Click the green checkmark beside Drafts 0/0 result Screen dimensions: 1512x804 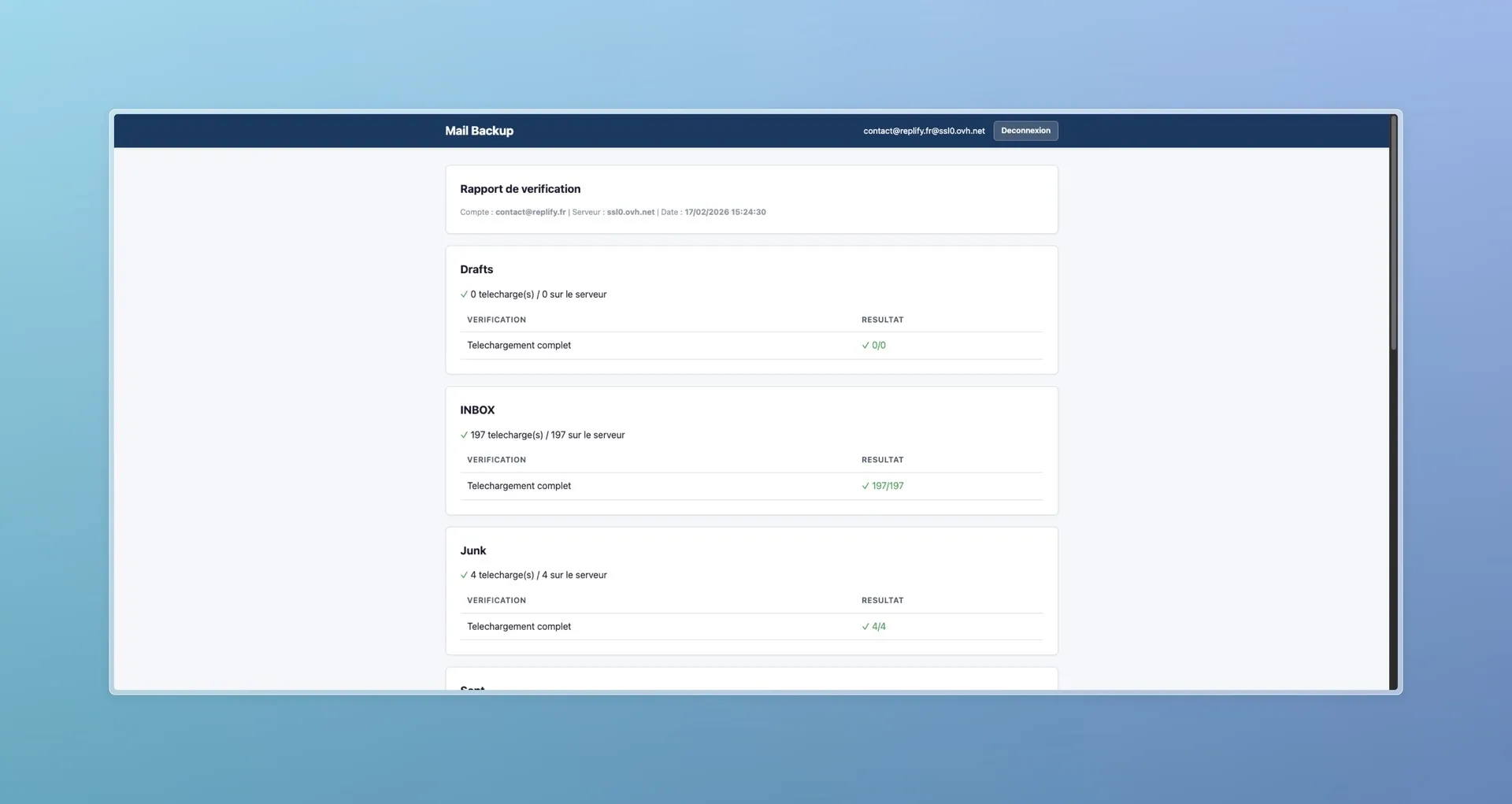click(x=865, y=346)
